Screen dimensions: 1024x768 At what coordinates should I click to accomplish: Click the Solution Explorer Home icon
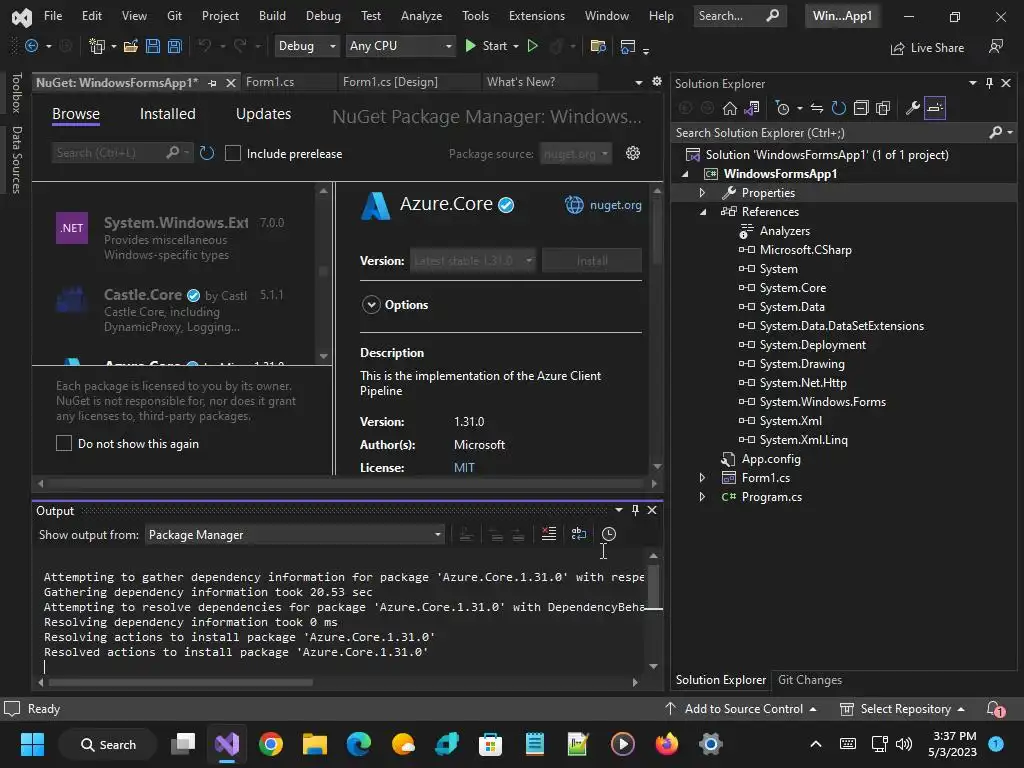(x=729, y=108)
